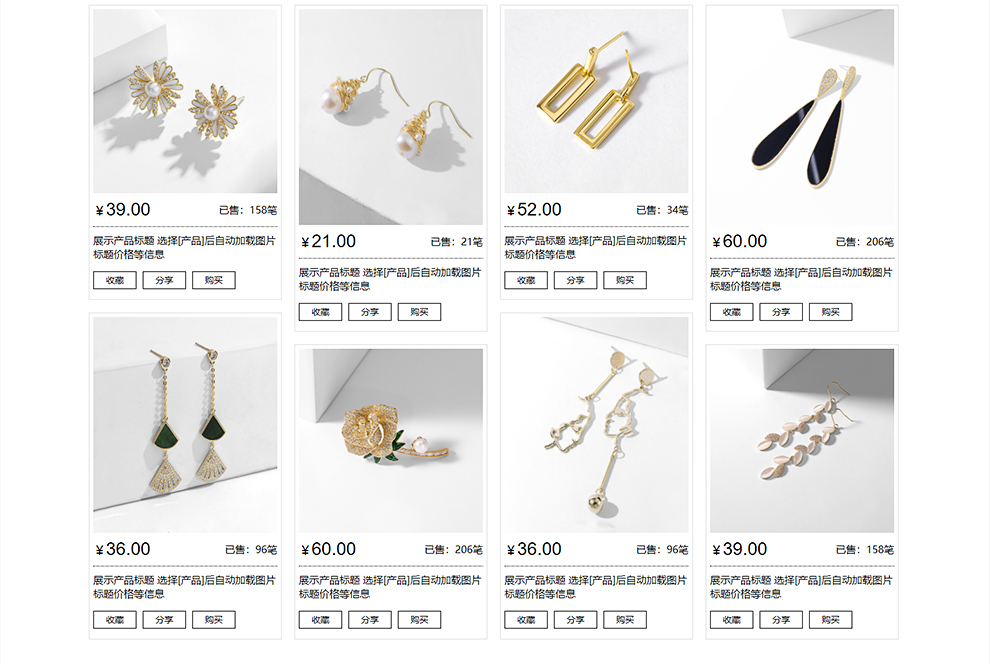990x664 pixels.
Task: Open the gold rose brooch image
Action: tap(391, 441)
